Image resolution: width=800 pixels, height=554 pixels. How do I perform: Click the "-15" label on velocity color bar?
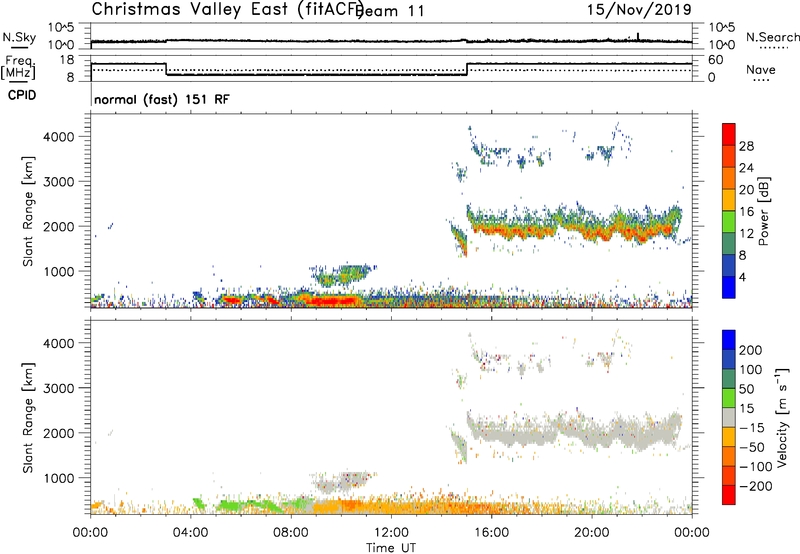click(752, 428)
